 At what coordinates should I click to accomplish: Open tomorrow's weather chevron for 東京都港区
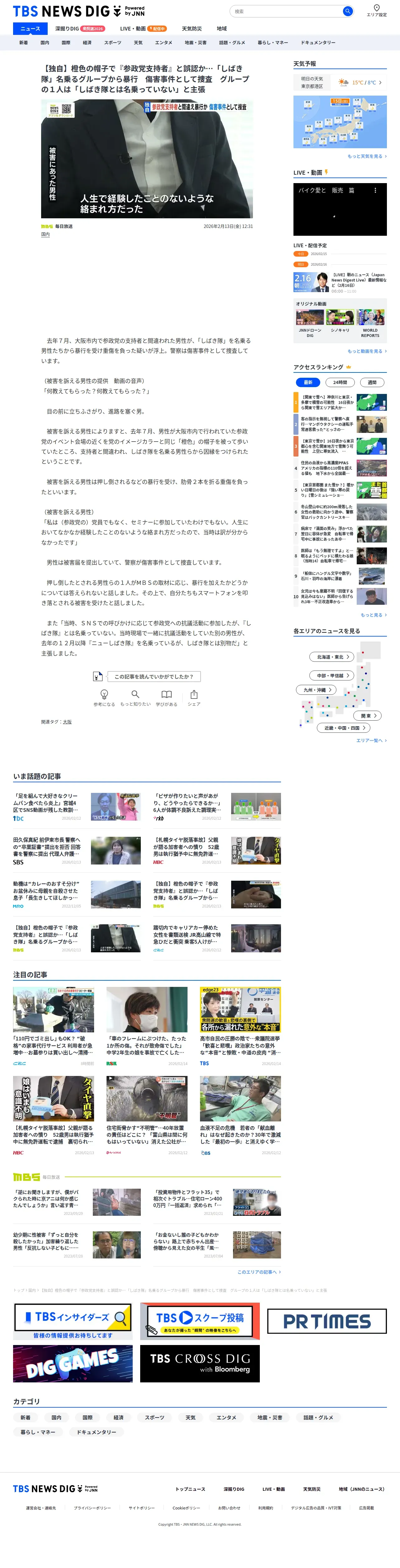(x=380, y=82)
